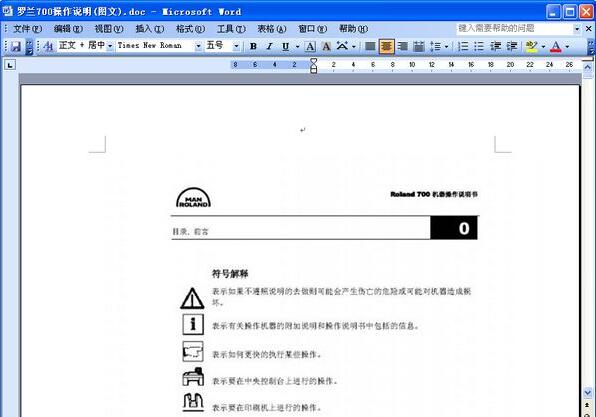Open the line spacing dropdown arrow
This screenshot has height=417, width=596.
[x=446, y=46]
